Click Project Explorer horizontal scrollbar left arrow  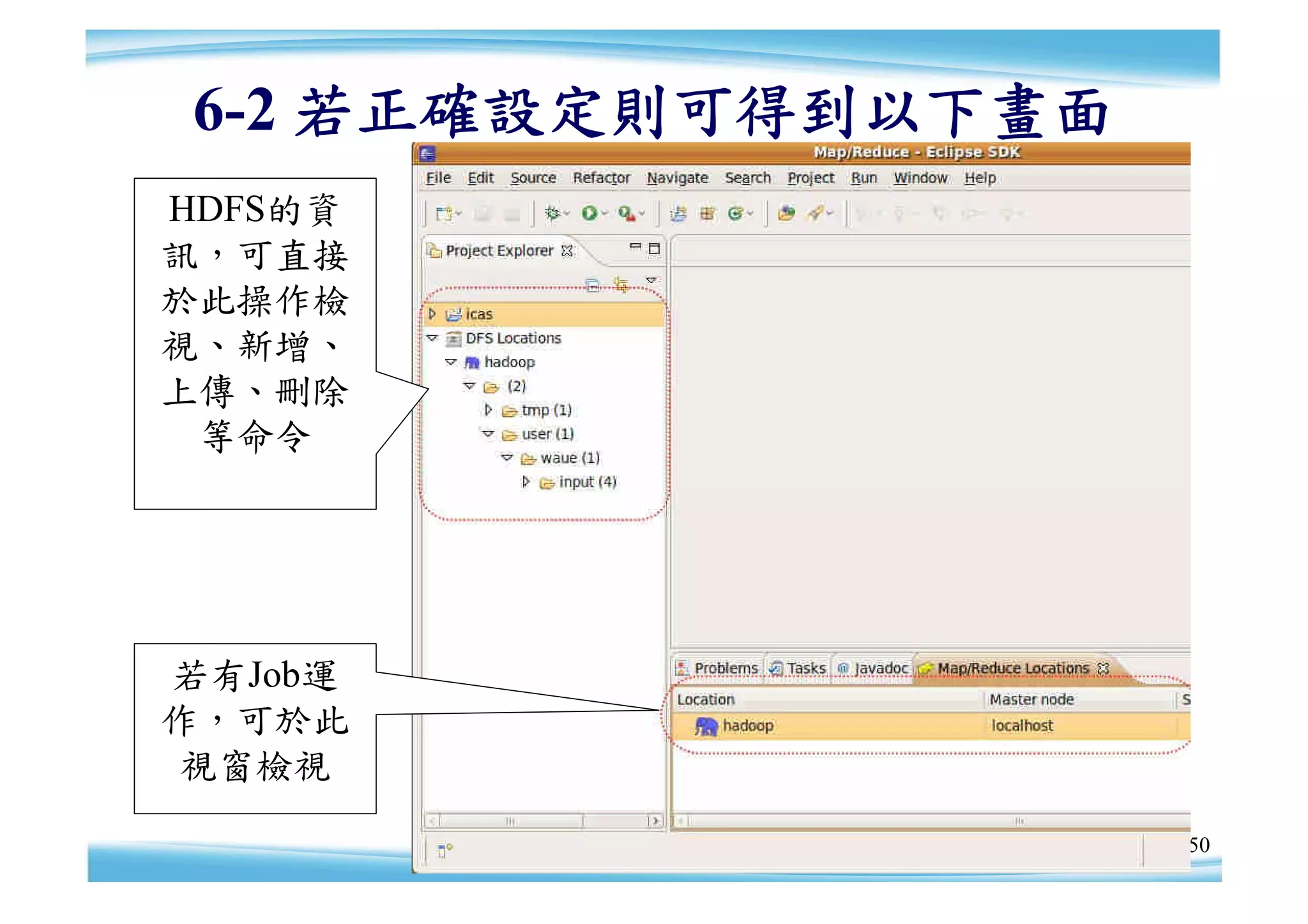(432, 821)
